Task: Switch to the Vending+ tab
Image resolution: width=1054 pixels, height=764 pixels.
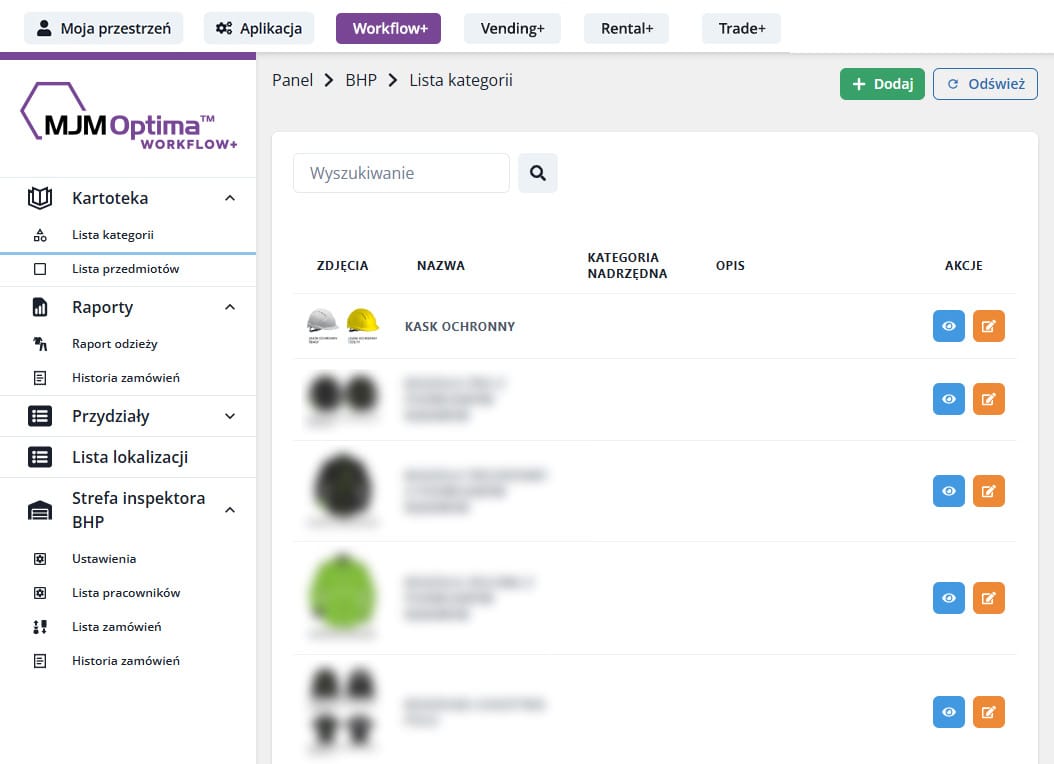Action: tap(512, 28)
